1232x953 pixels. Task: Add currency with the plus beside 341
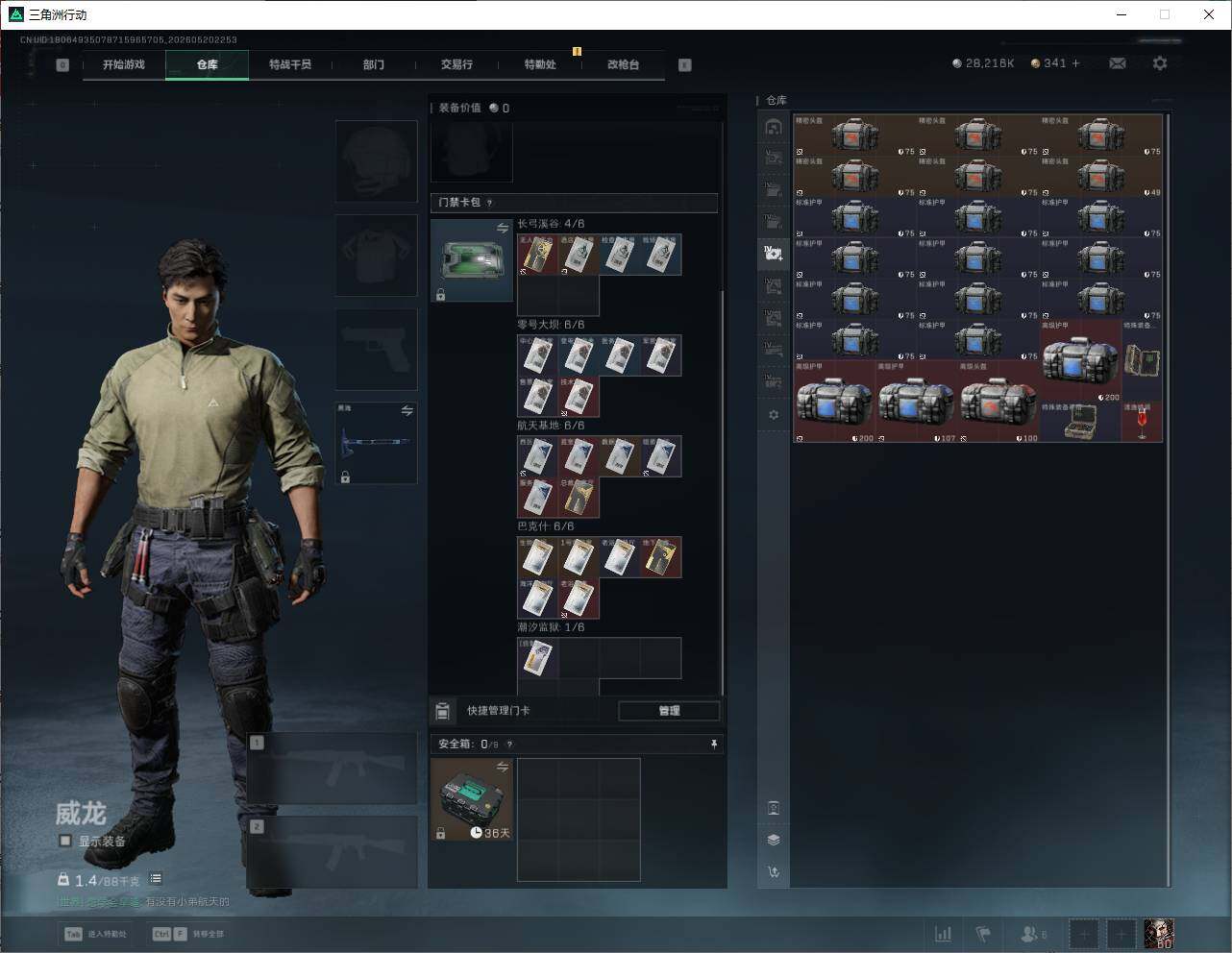[1076, 63]
